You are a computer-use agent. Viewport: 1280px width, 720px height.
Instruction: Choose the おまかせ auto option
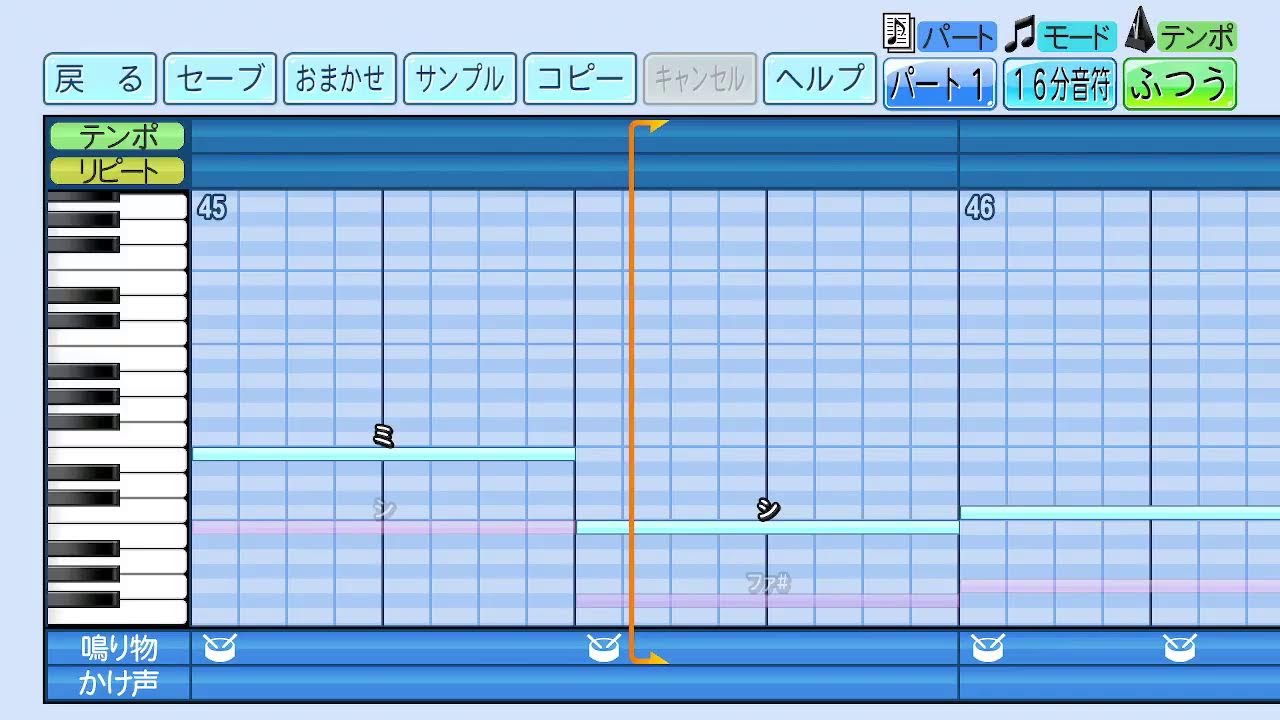[x=340, y=79]
